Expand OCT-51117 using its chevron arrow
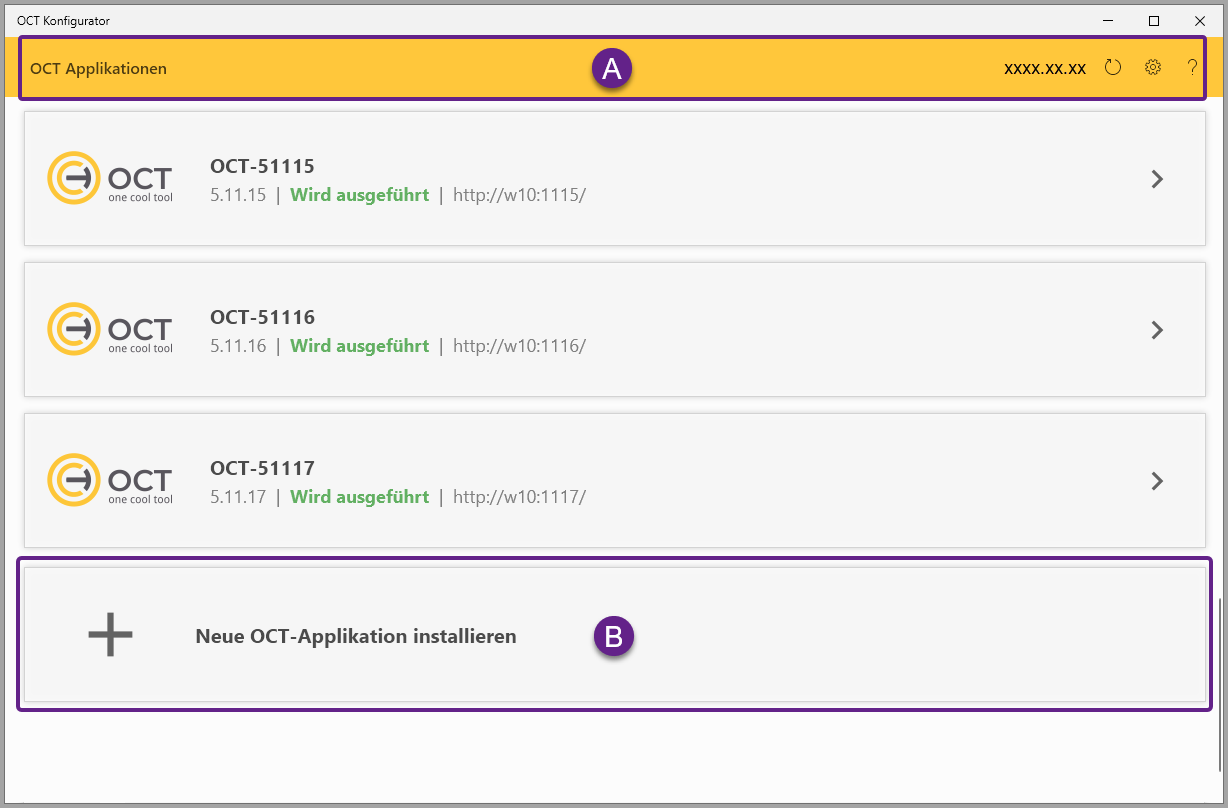Image resolution: width=1228 pixels, height=808 pixels. coord(1157,481)
